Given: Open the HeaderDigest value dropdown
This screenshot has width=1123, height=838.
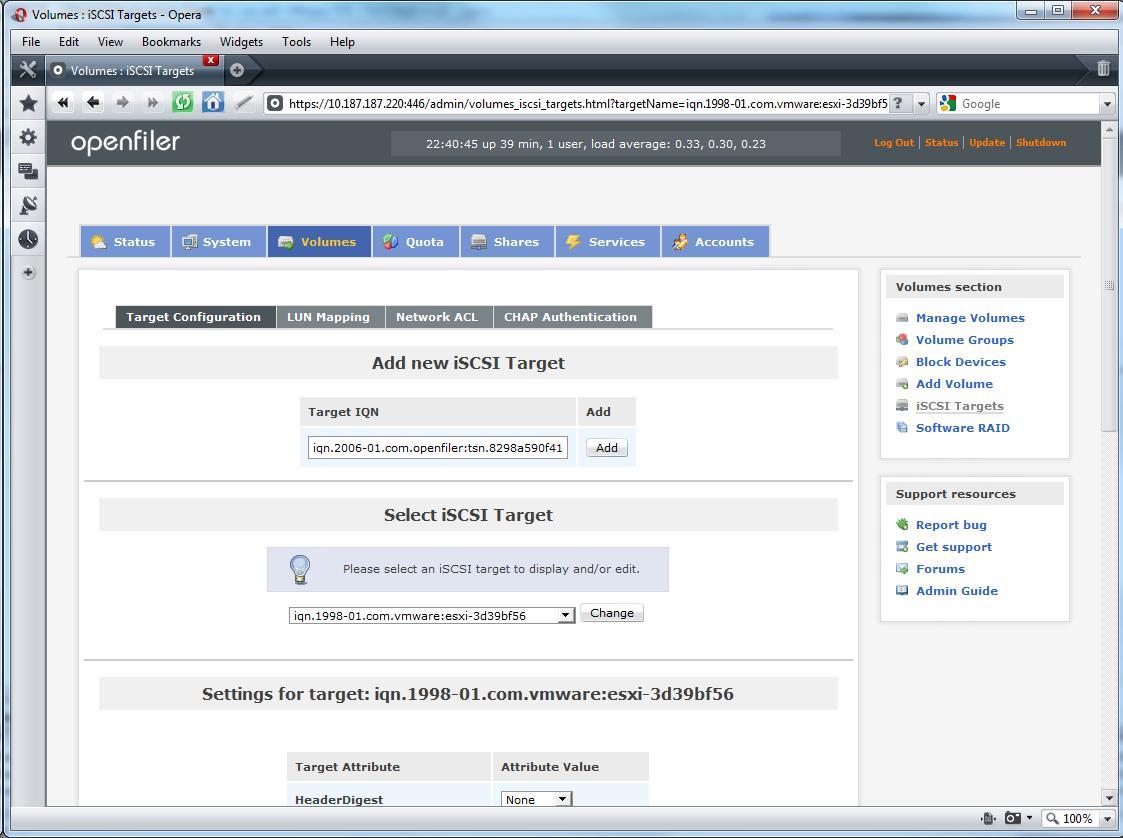Looking at the screenshot, I should click(x=562, y=799).
